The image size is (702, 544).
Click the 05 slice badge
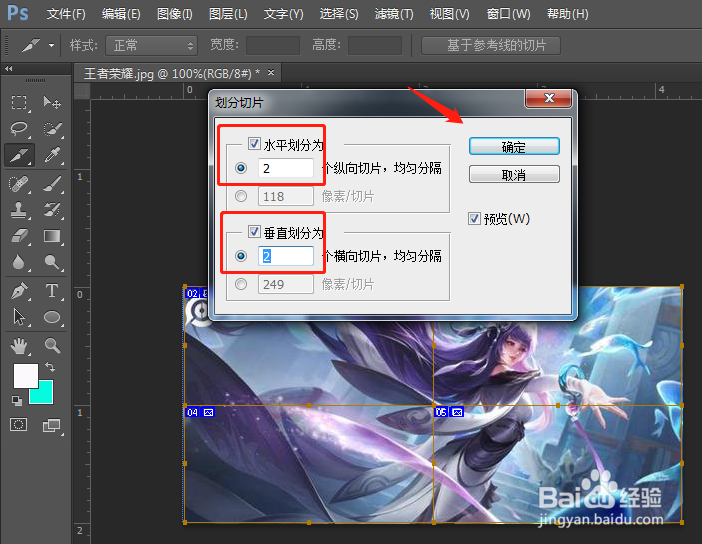449,412
